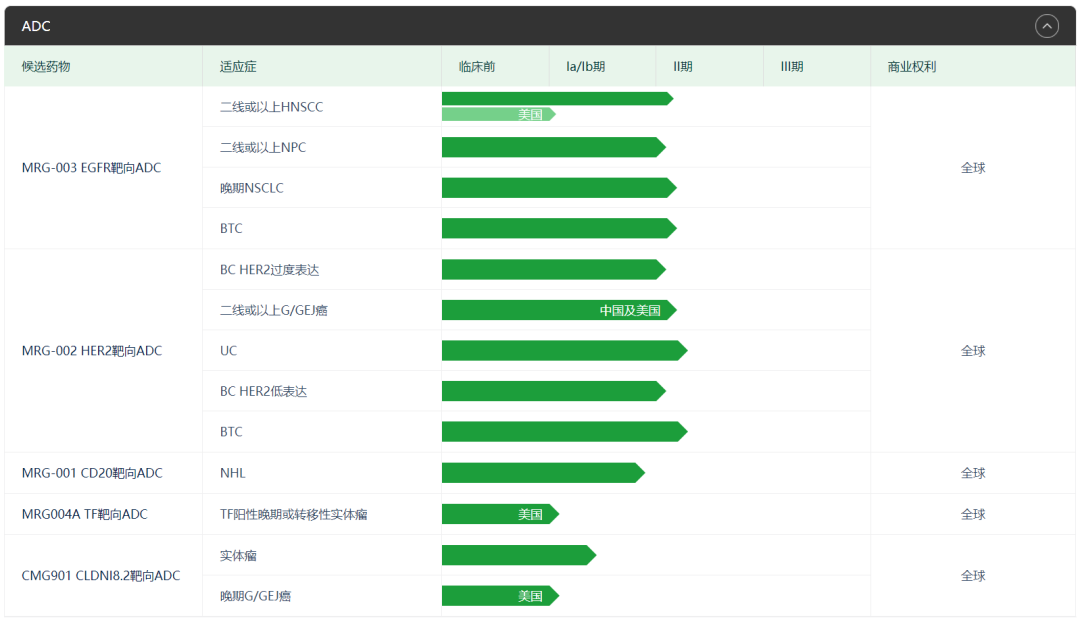1080x620 pixels.
Task: Click the BTC indication under MRG-003
Action: tap(231, 229)
